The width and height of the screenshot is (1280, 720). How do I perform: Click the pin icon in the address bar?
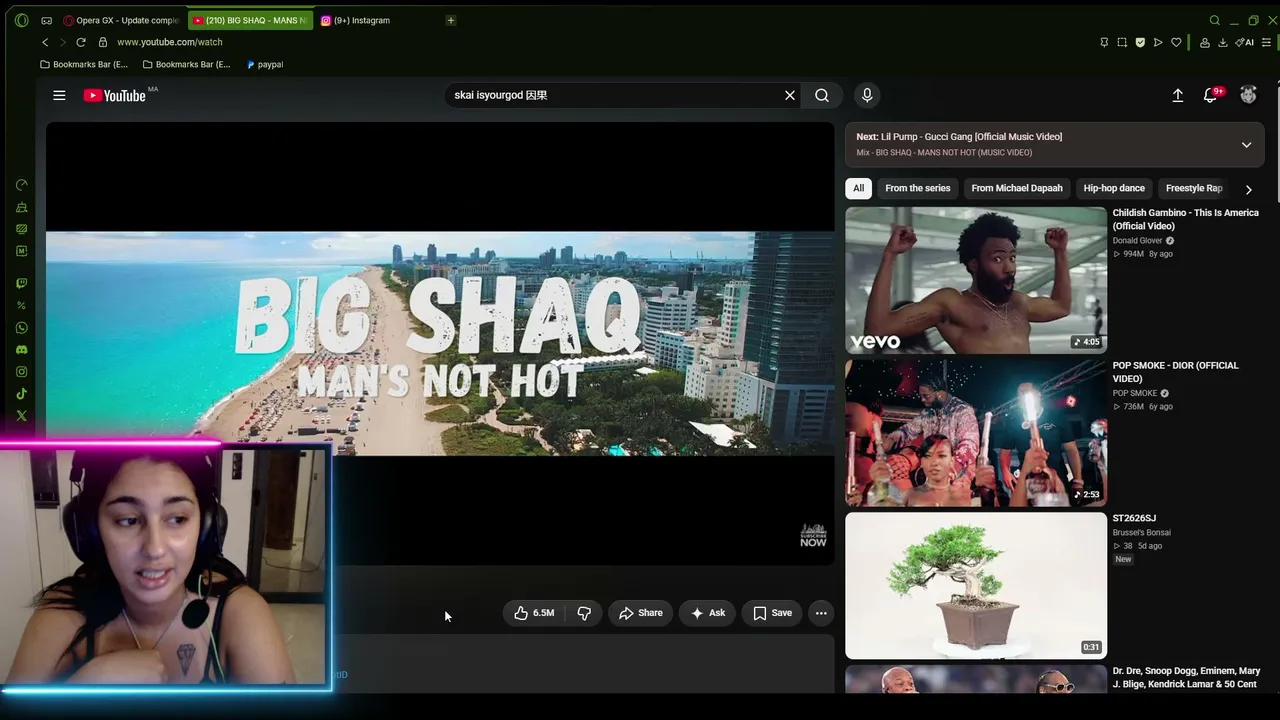coord(1104,42)
